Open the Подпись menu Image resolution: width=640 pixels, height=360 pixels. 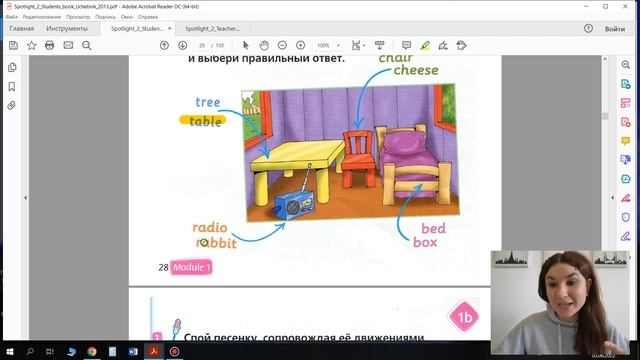click(105, 17)
